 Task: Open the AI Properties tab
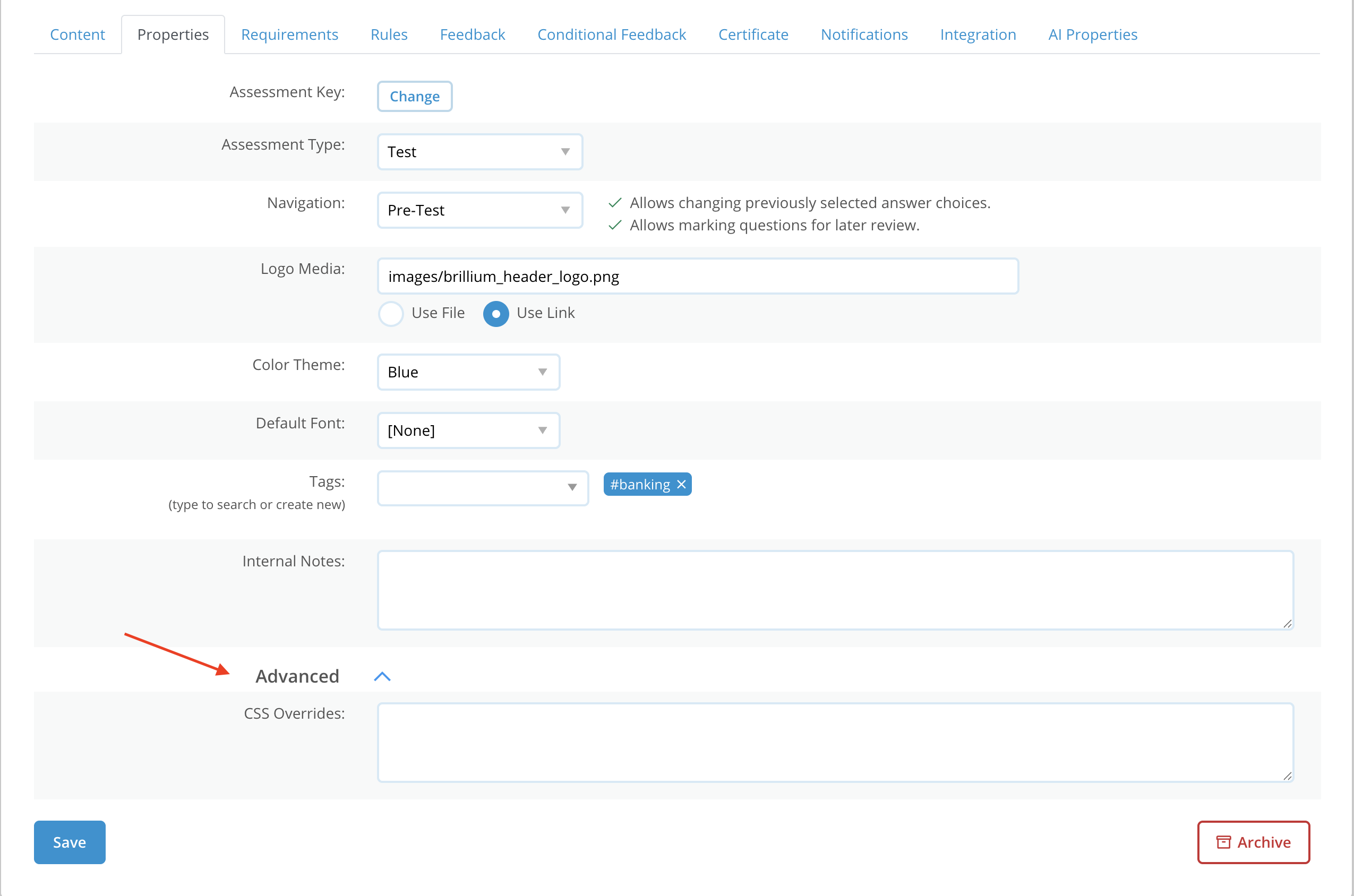(x=1093, y=35)
